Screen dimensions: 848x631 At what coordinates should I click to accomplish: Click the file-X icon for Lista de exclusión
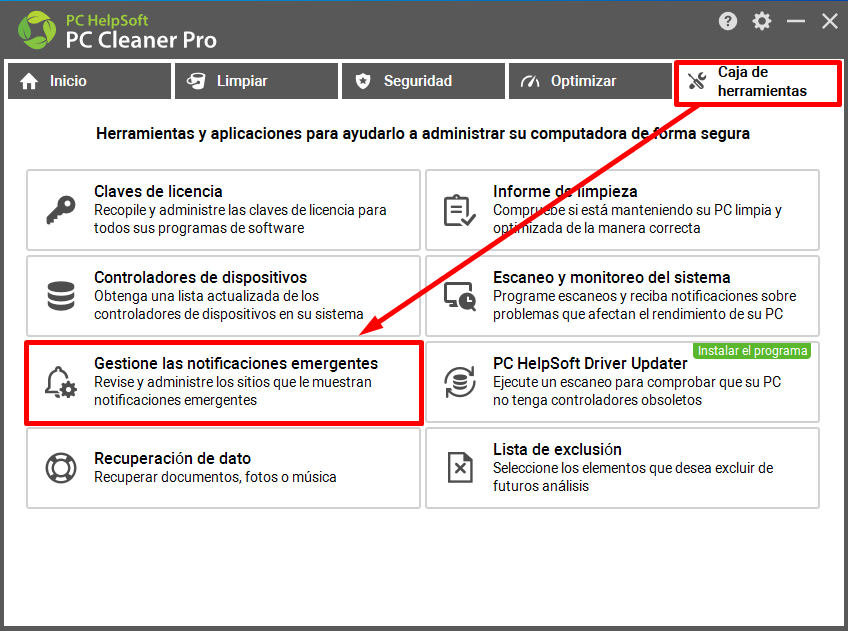click(460, 467)
